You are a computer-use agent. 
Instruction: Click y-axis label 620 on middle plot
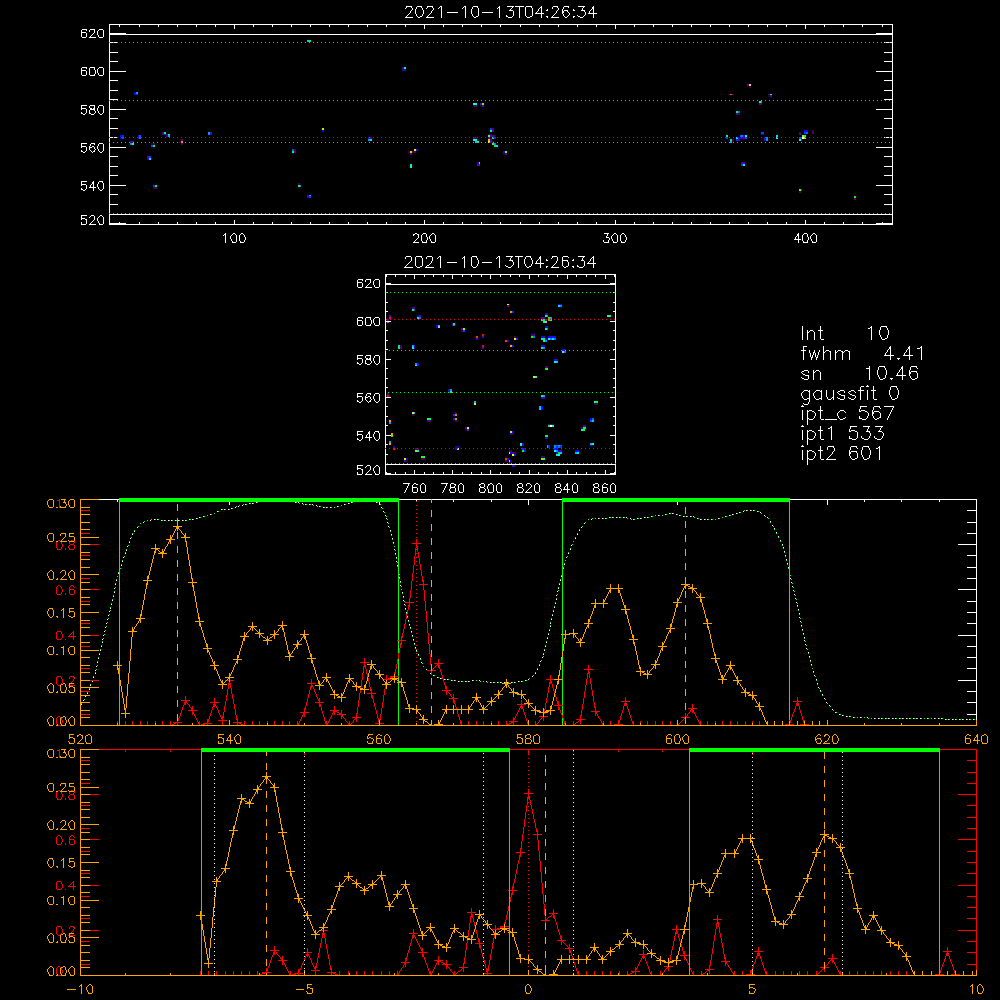(369, 284)
